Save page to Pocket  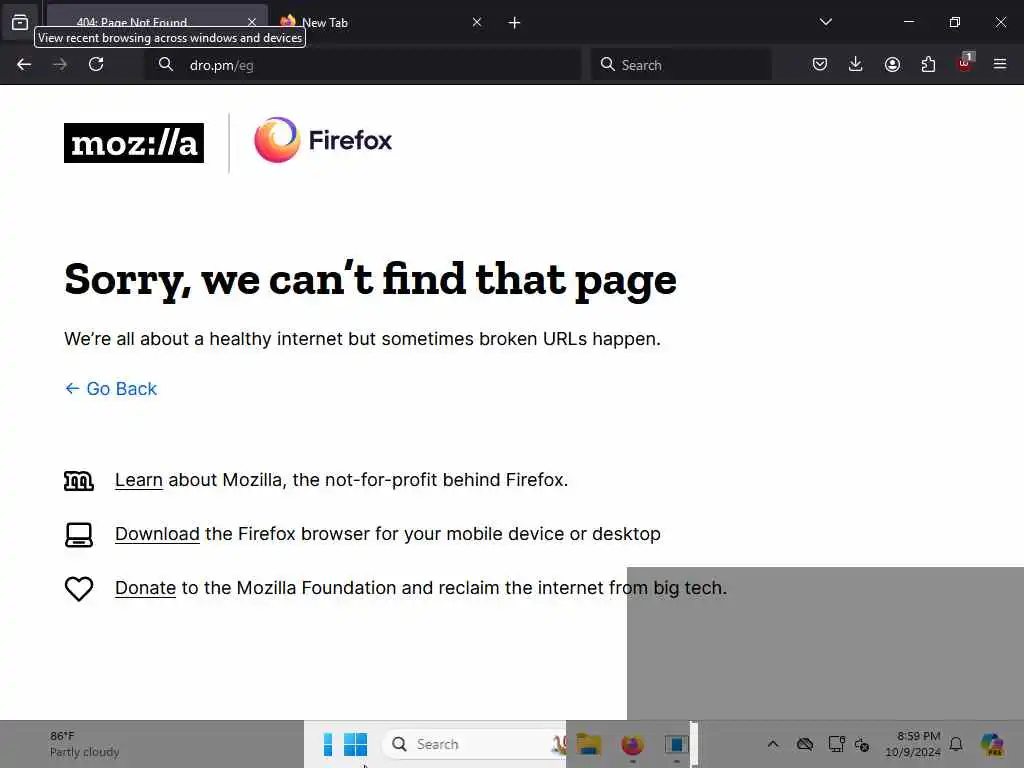[x=820, y=65]
